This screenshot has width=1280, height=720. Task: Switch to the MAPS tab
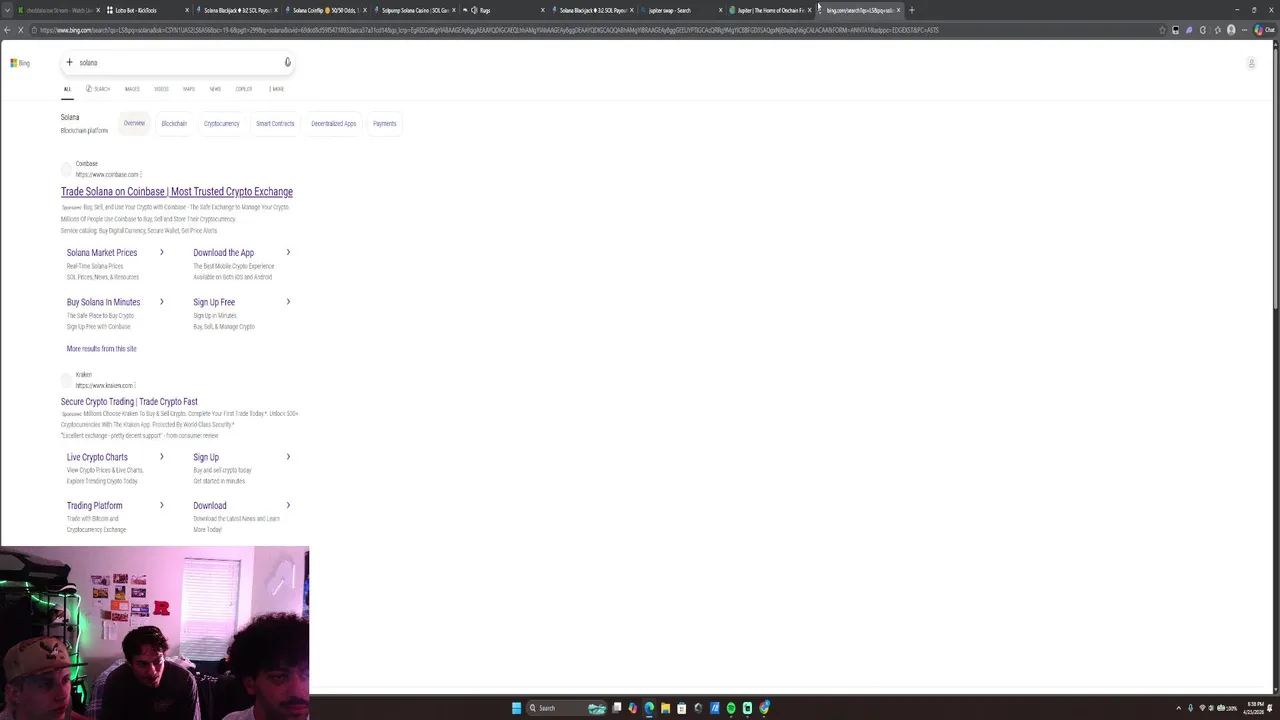[x=188, y=89]
